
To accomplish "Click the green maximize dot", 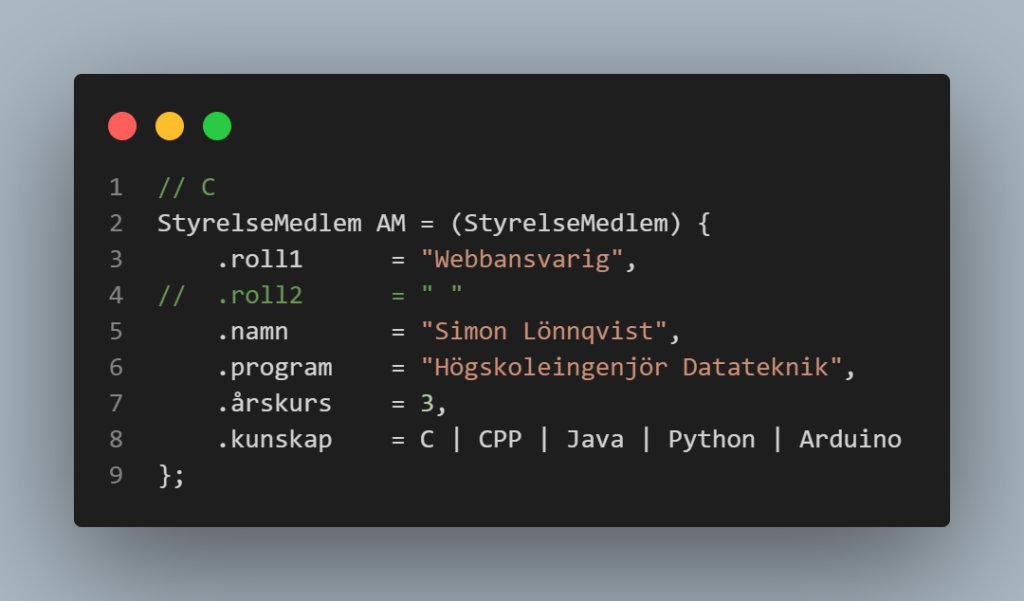I will 217,126.
